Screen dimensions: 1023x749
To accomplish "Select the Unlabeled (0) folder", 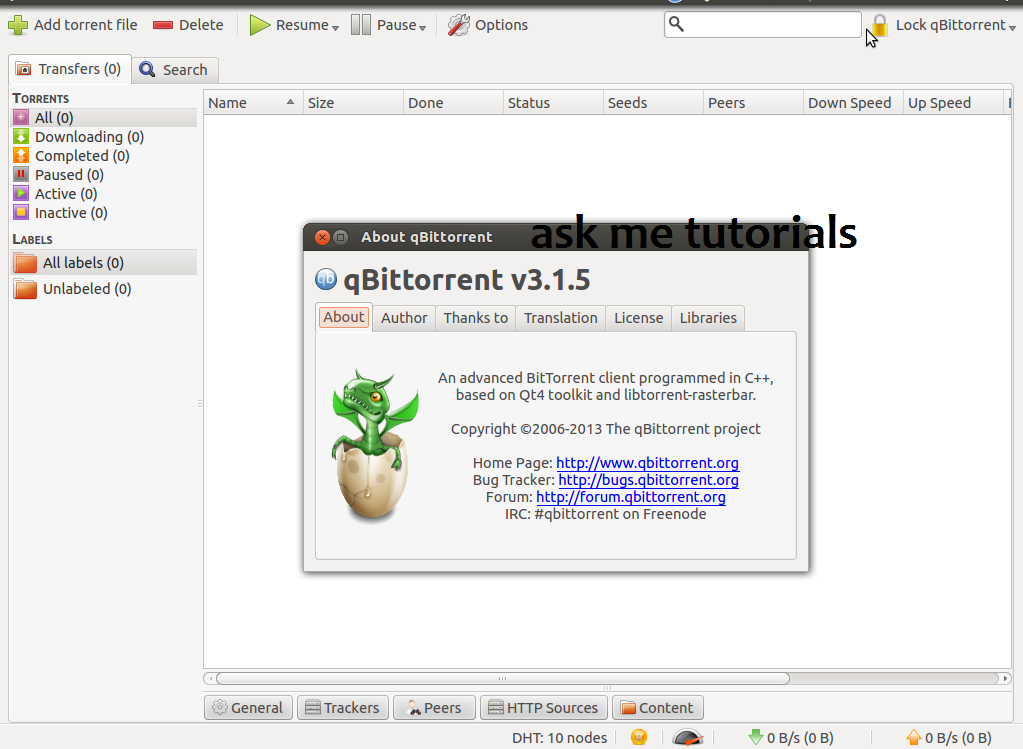I will [x=104, y=288].
